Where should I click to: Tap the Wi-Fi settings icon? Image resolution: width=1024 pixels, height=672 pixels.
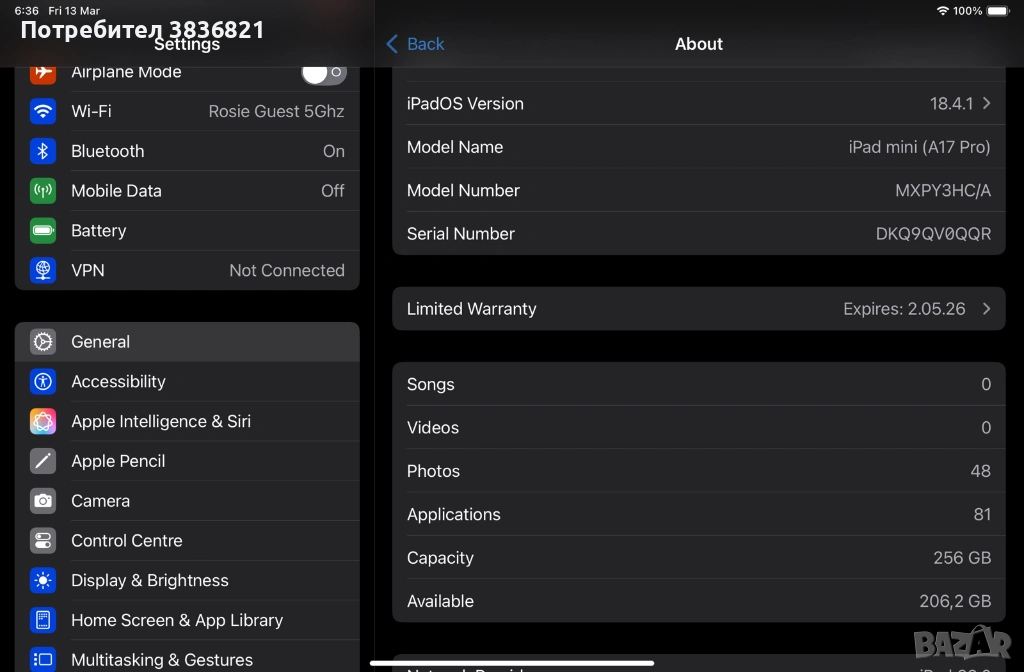tap(43, 111)
